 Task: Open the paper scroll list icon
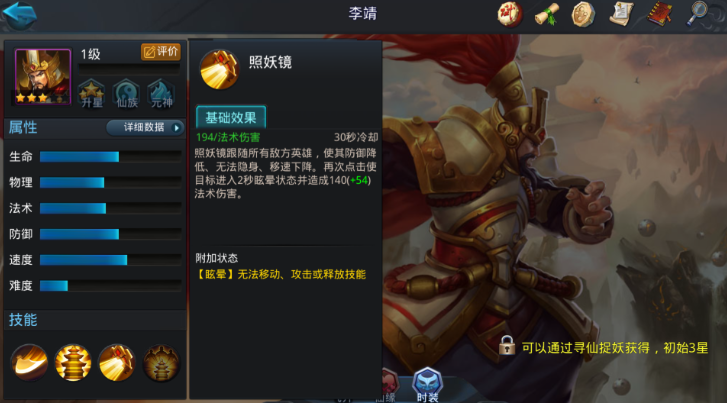(621, 14)
